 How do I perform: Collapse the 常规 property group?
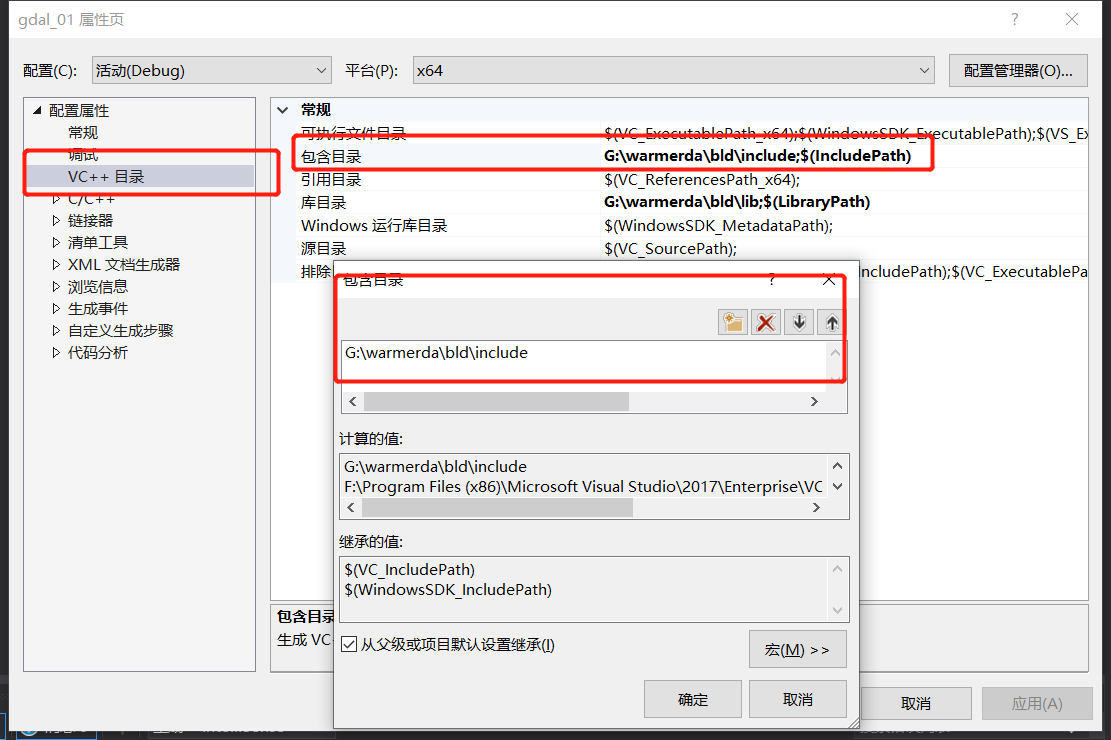283,110
